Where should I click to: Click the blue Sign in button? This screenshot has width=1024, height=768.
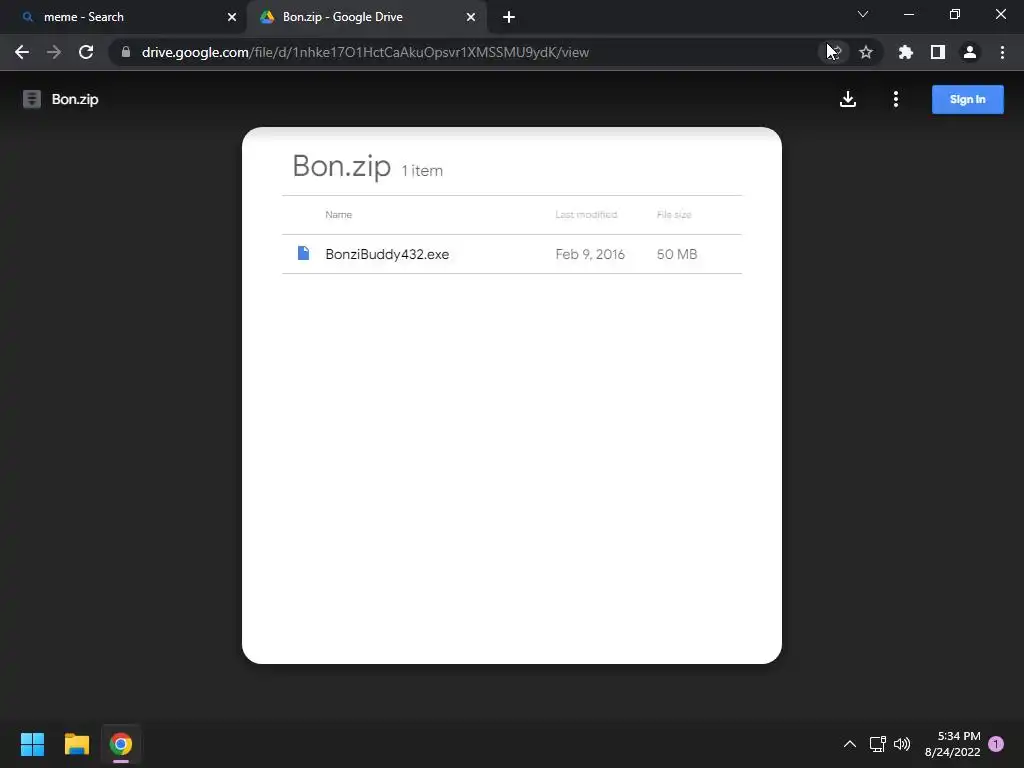coord(967,99)
